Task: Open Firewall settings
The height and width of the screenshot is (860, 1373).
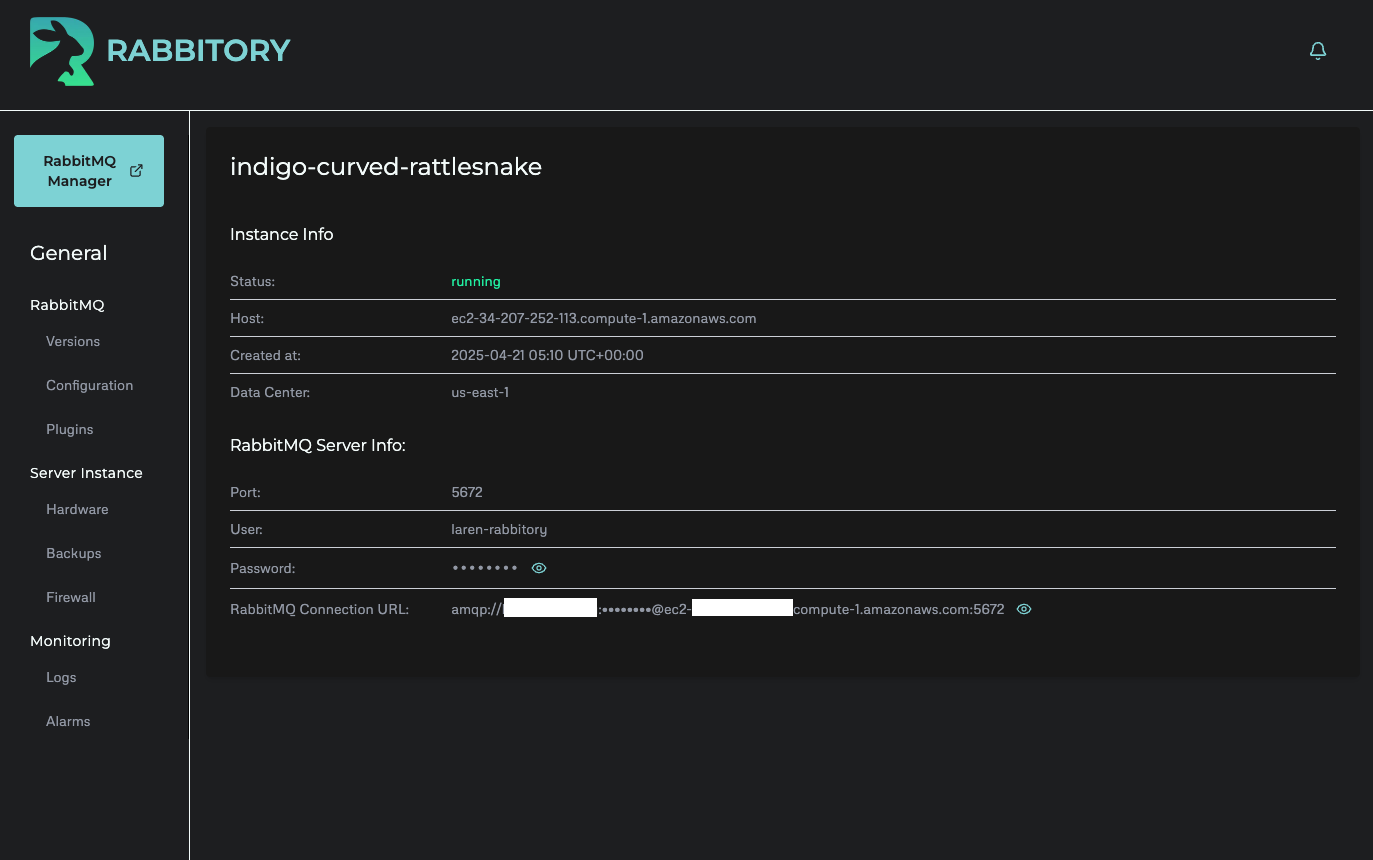Action: coord(70,597)
